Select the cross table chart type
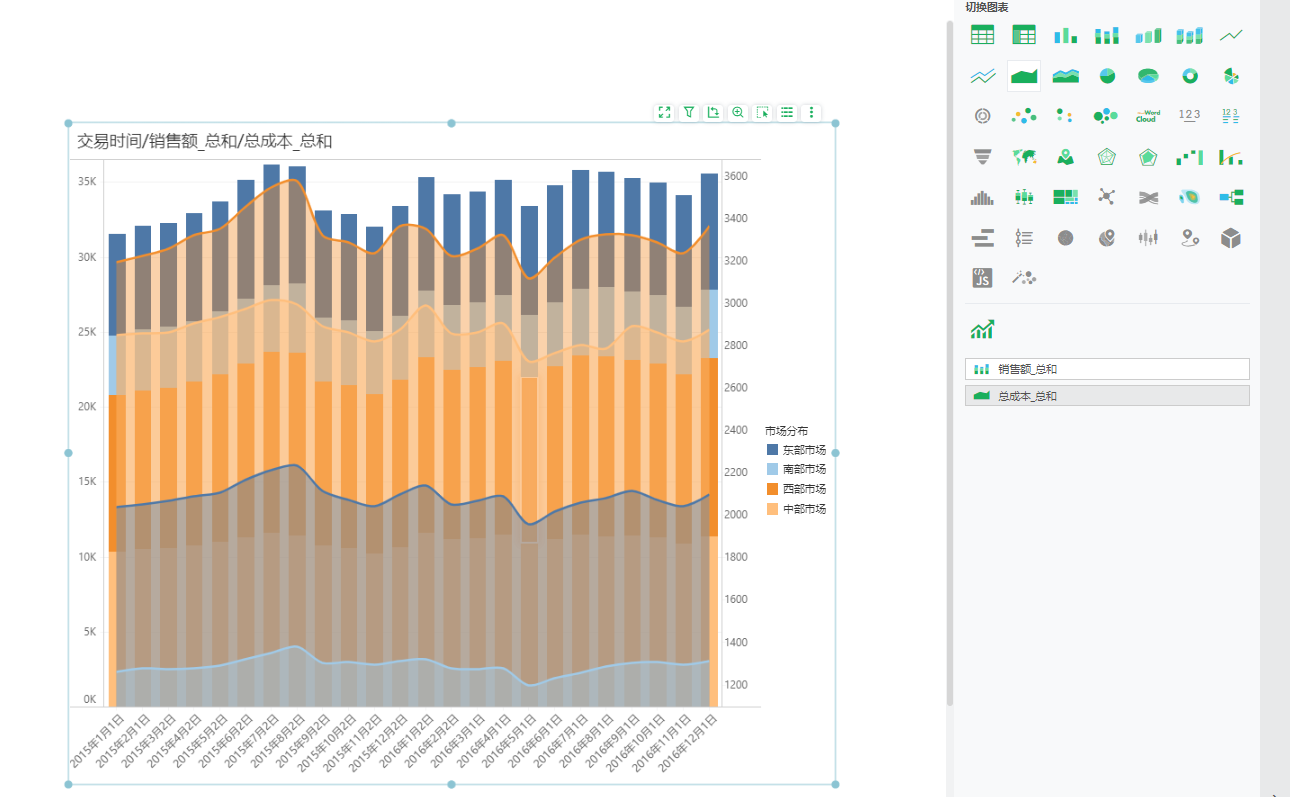The height and width of the screenshot is (797, 1290). tap(1024, 35)
